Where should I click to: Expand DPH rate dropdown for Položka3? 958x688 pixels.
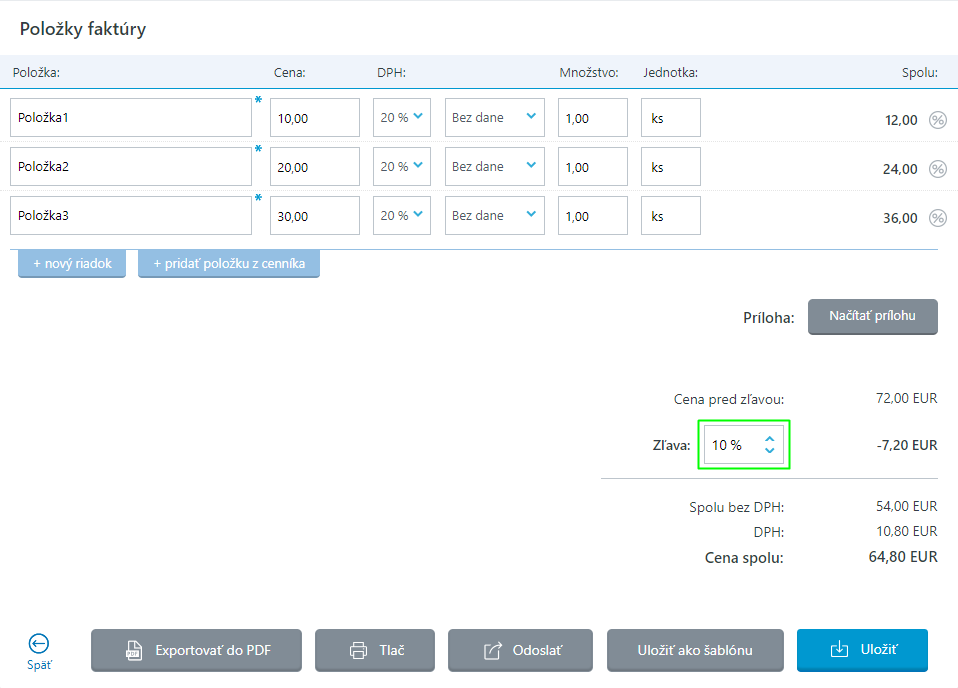point(402,215)
